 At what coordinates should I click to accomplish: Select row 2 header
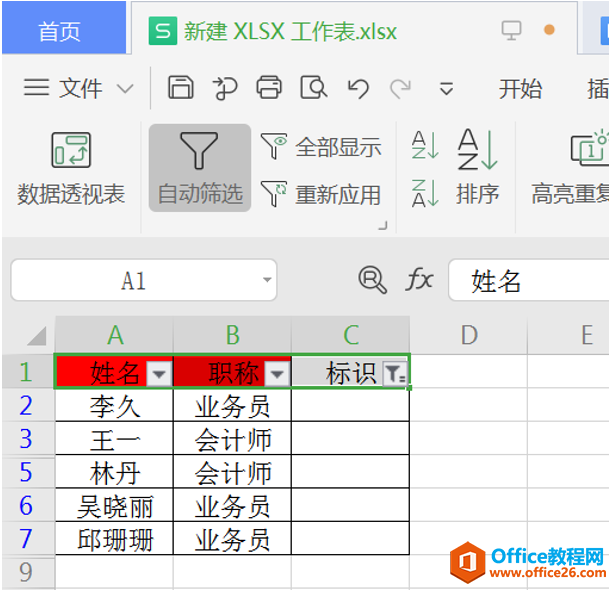tap(27, 405)
